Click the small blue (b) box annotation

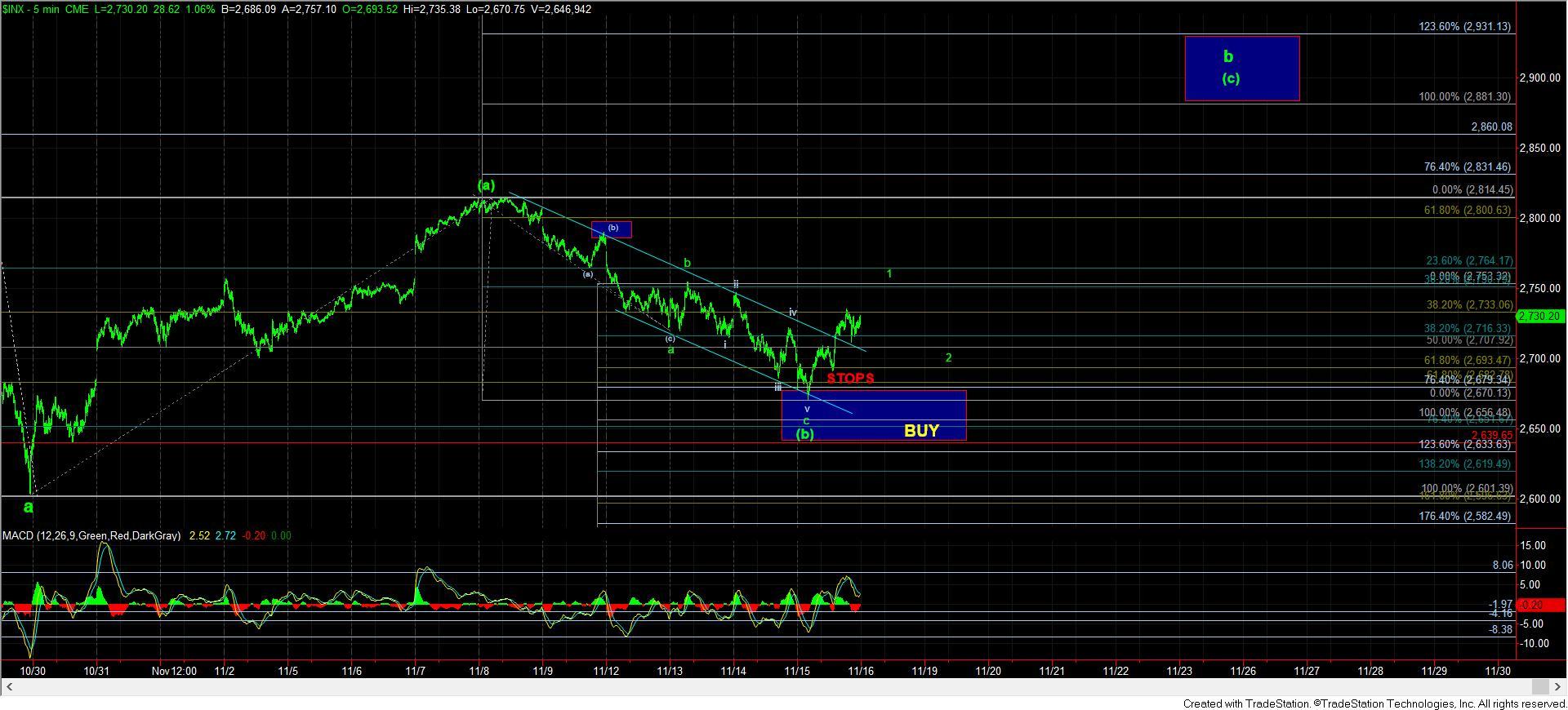tap(612, 229)
